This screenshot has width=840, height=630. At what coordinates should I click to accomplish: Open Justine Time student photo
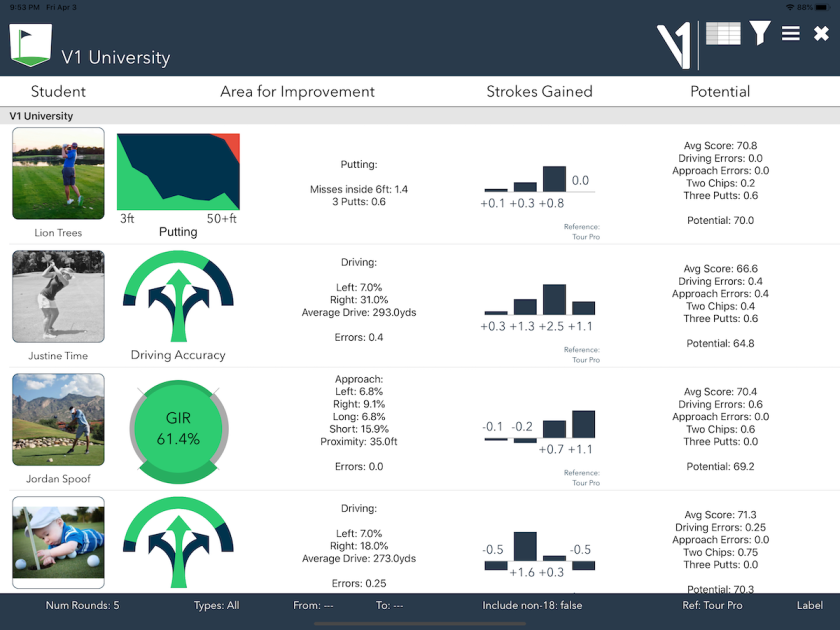click(x=58, y=296)
